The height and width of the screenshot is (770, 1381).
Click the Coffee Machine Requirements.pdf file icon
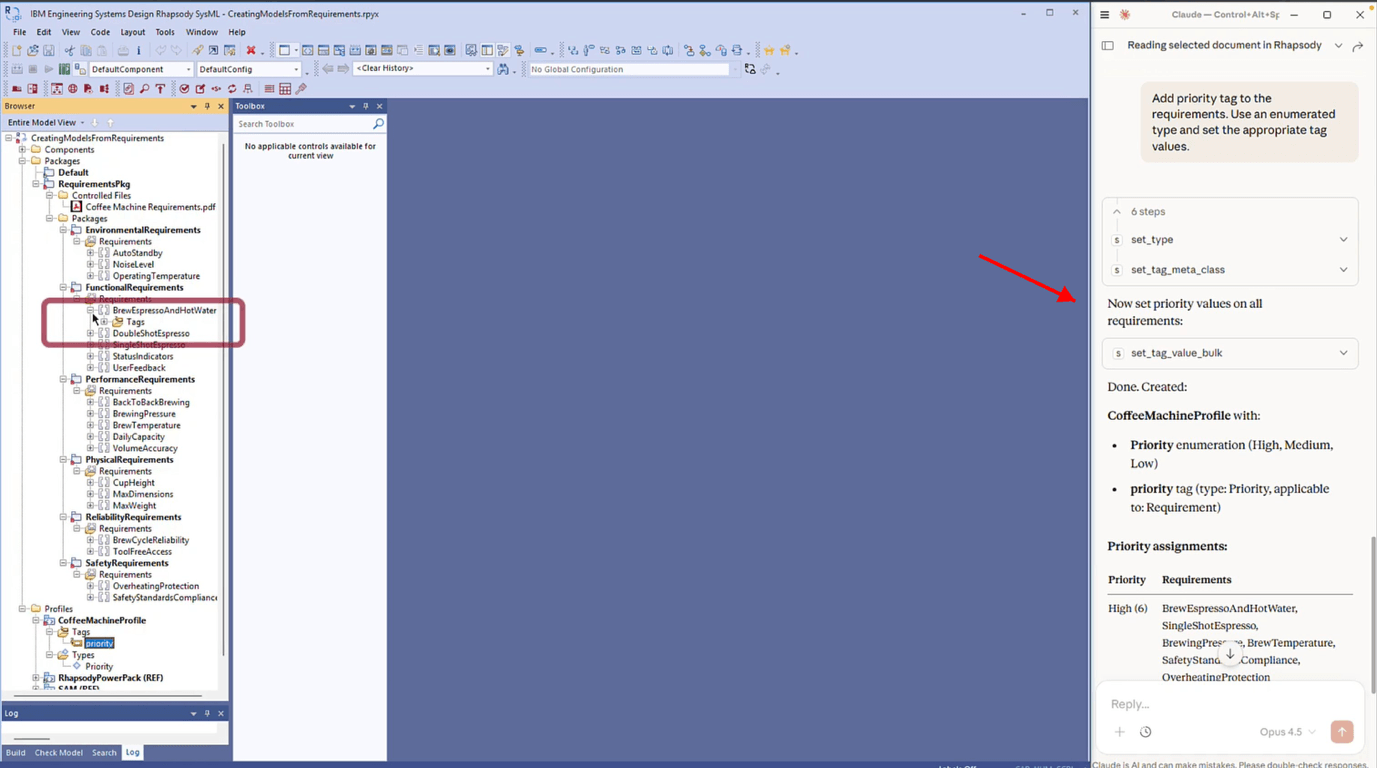(76, 207)
